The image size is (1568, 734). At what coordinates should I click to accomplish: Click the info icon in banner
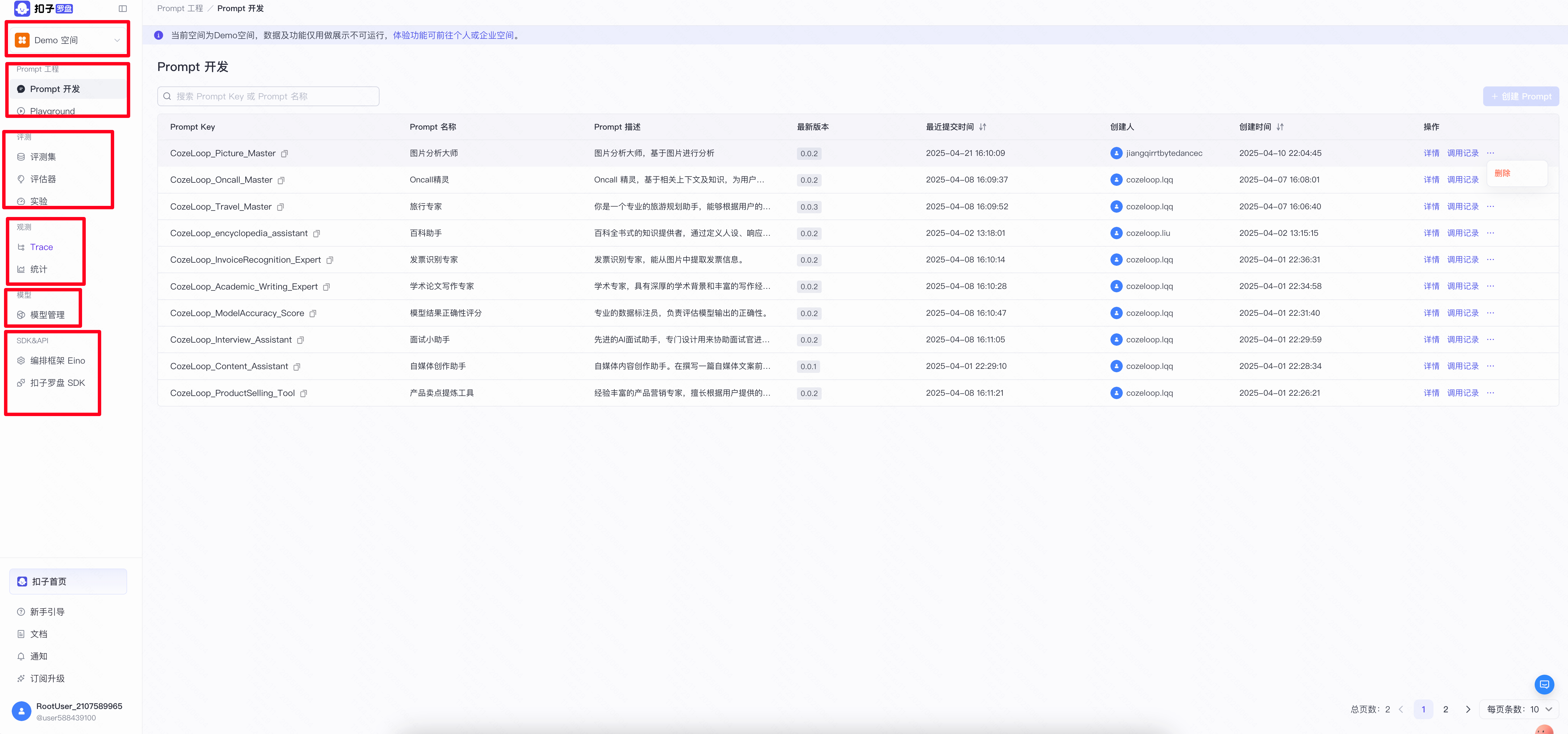point(158,35)
